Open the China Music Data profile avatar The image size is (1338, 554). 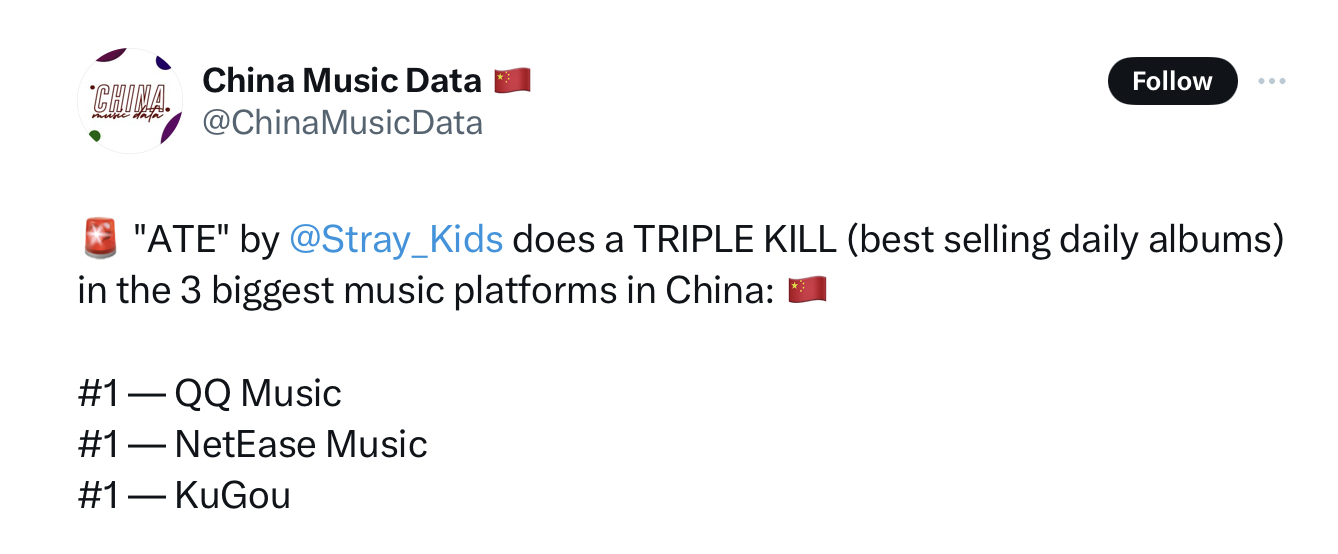point(130,101)
